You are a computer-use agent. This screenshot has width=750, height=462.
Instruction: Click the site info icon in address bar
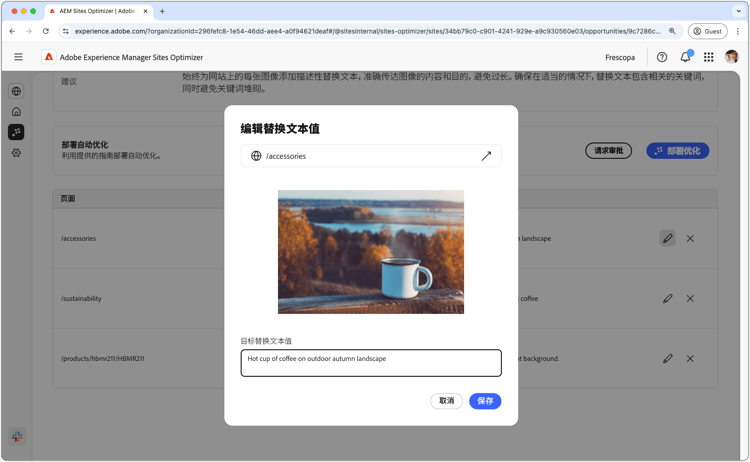point(66,31)
